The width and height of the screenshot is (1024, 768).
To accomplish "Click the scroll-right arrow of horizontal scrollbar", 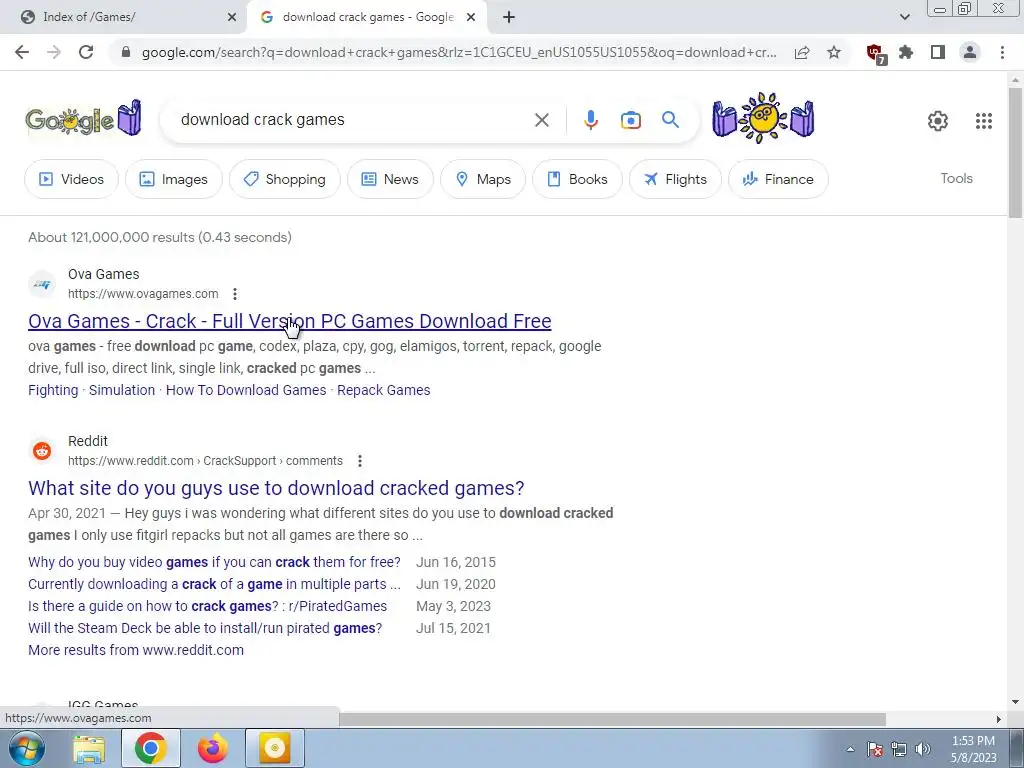I will 998,719.
